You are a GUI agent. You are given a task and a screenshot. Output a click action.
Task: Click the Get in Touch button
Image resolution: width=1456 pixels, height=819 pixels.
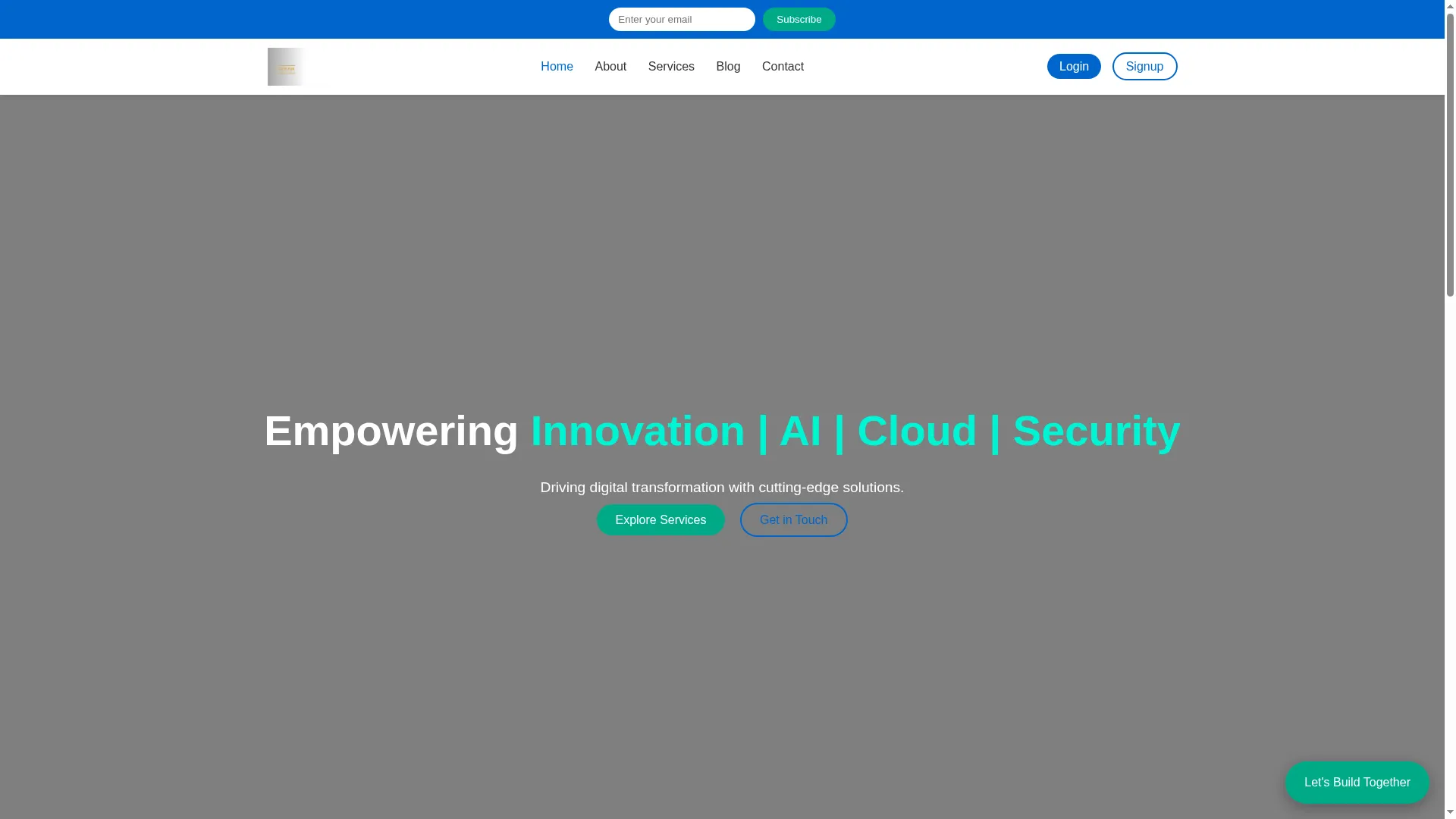click(793, 519)
